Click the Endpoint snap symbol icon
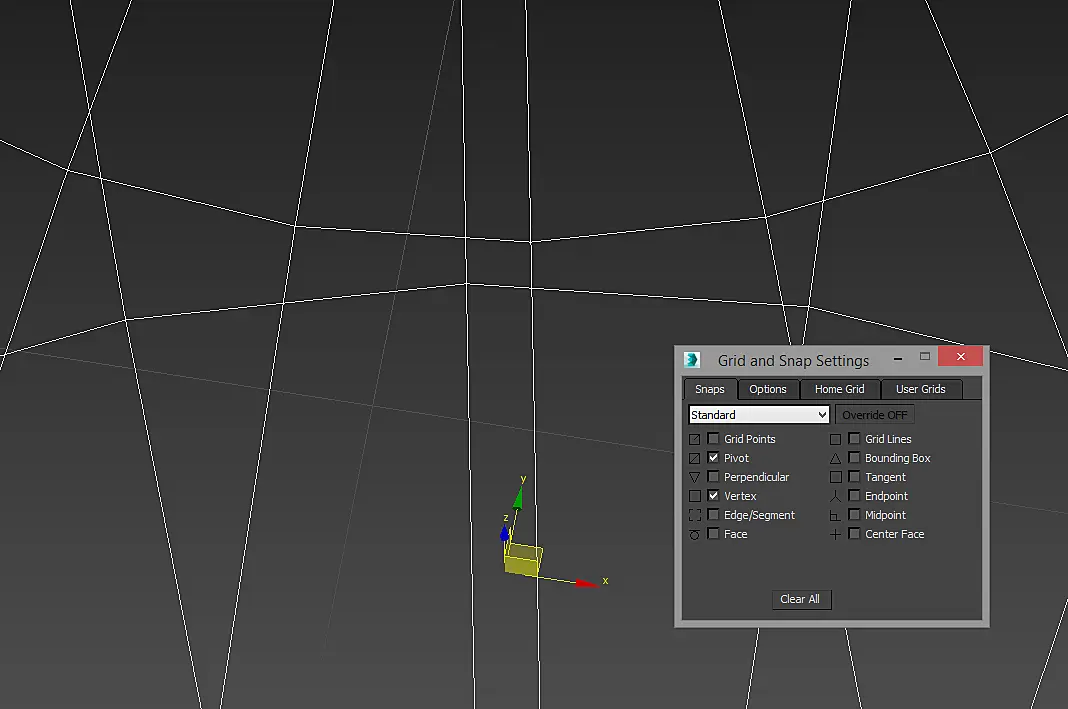Viewport: 1068px width, 709px height. 836,497
